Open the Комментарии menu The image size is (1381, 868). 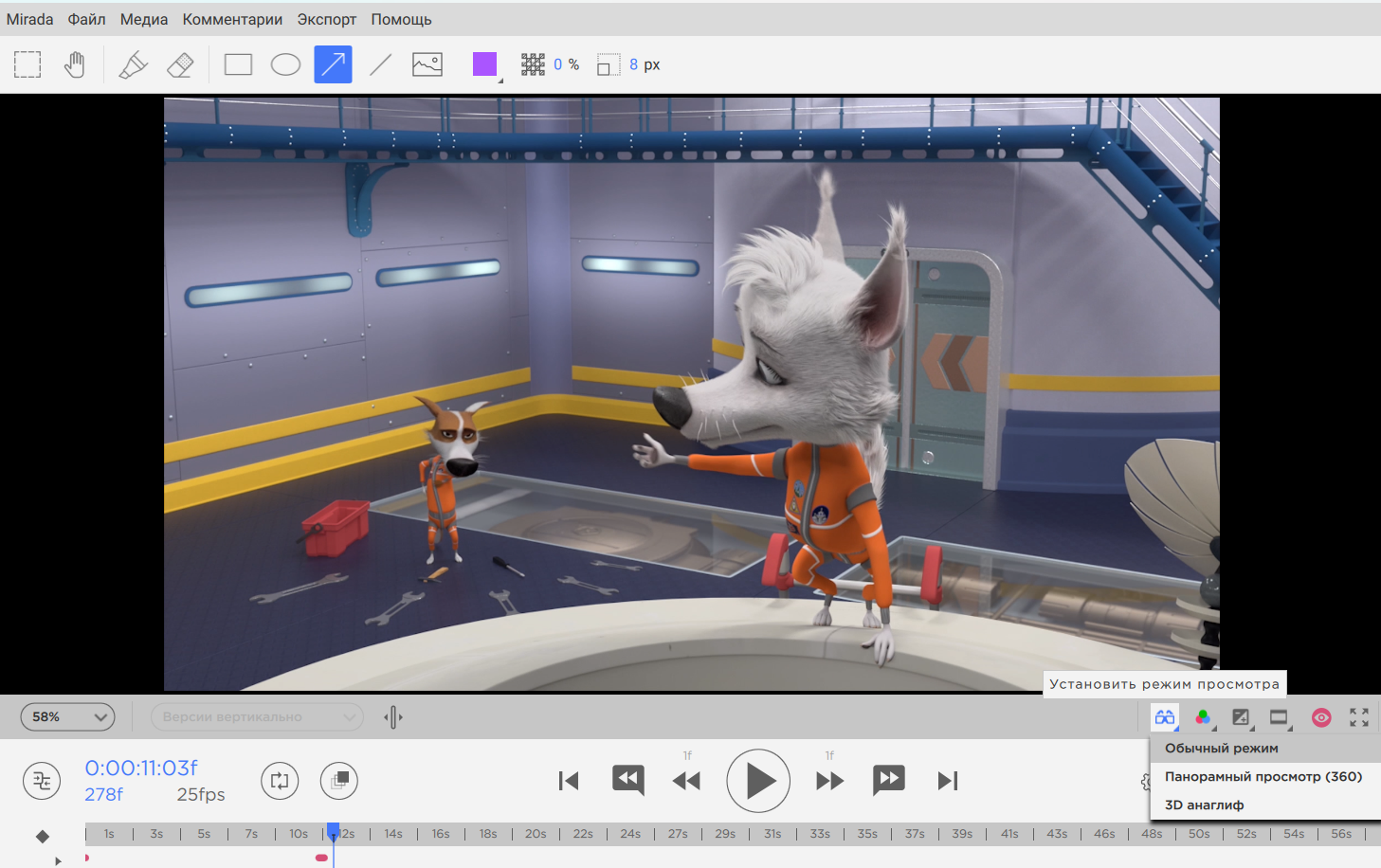[232, 19]
